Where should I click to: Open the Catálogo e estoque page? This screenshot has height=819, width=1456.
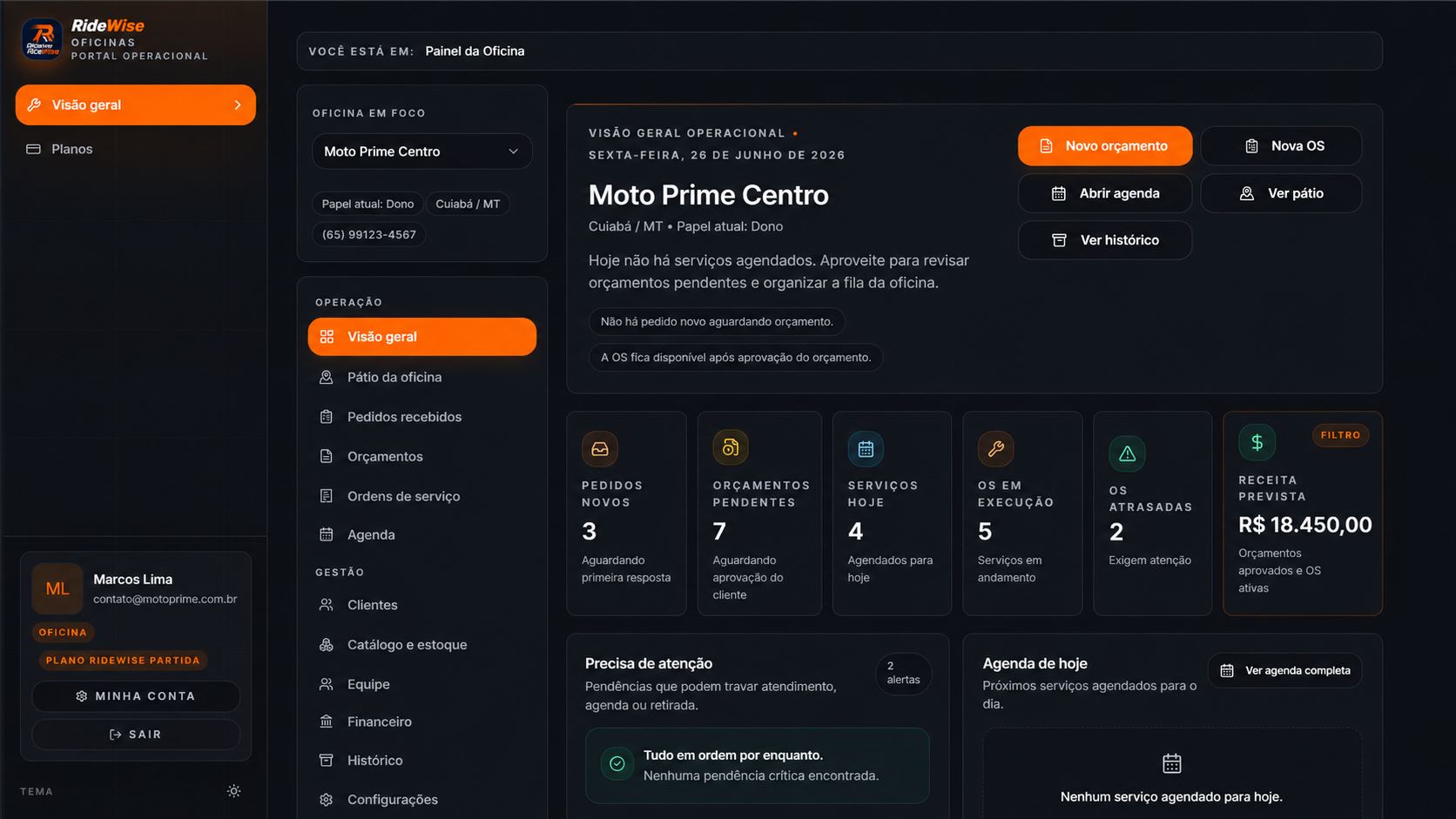[421, 645]
